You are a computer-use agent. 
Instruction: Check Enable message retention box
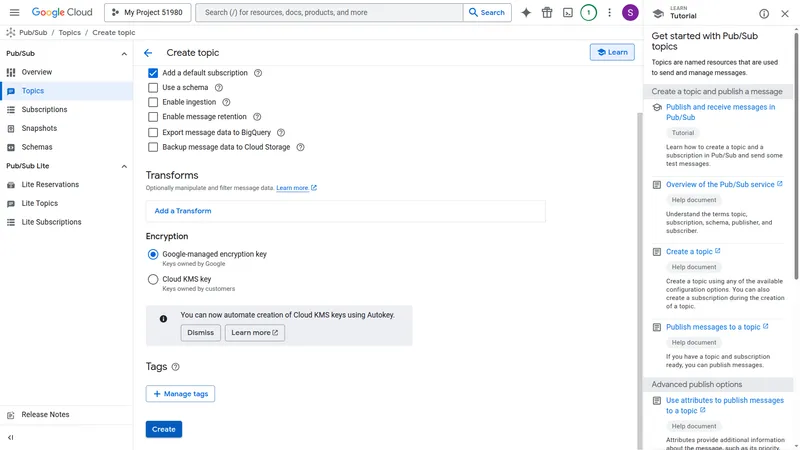[153, 117]
